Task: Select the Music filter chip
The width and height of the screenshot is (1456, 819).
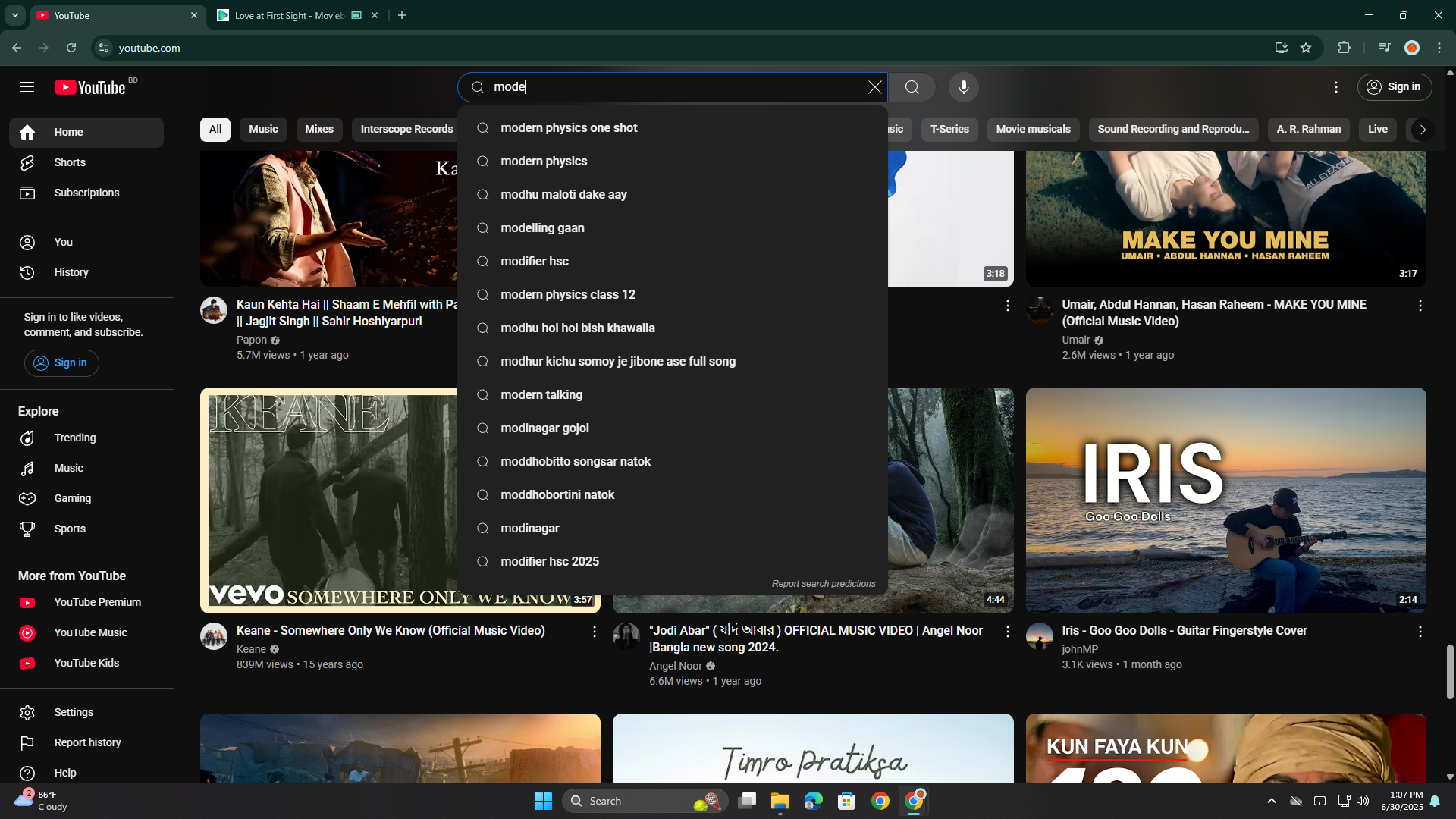Action: point(263,129)
